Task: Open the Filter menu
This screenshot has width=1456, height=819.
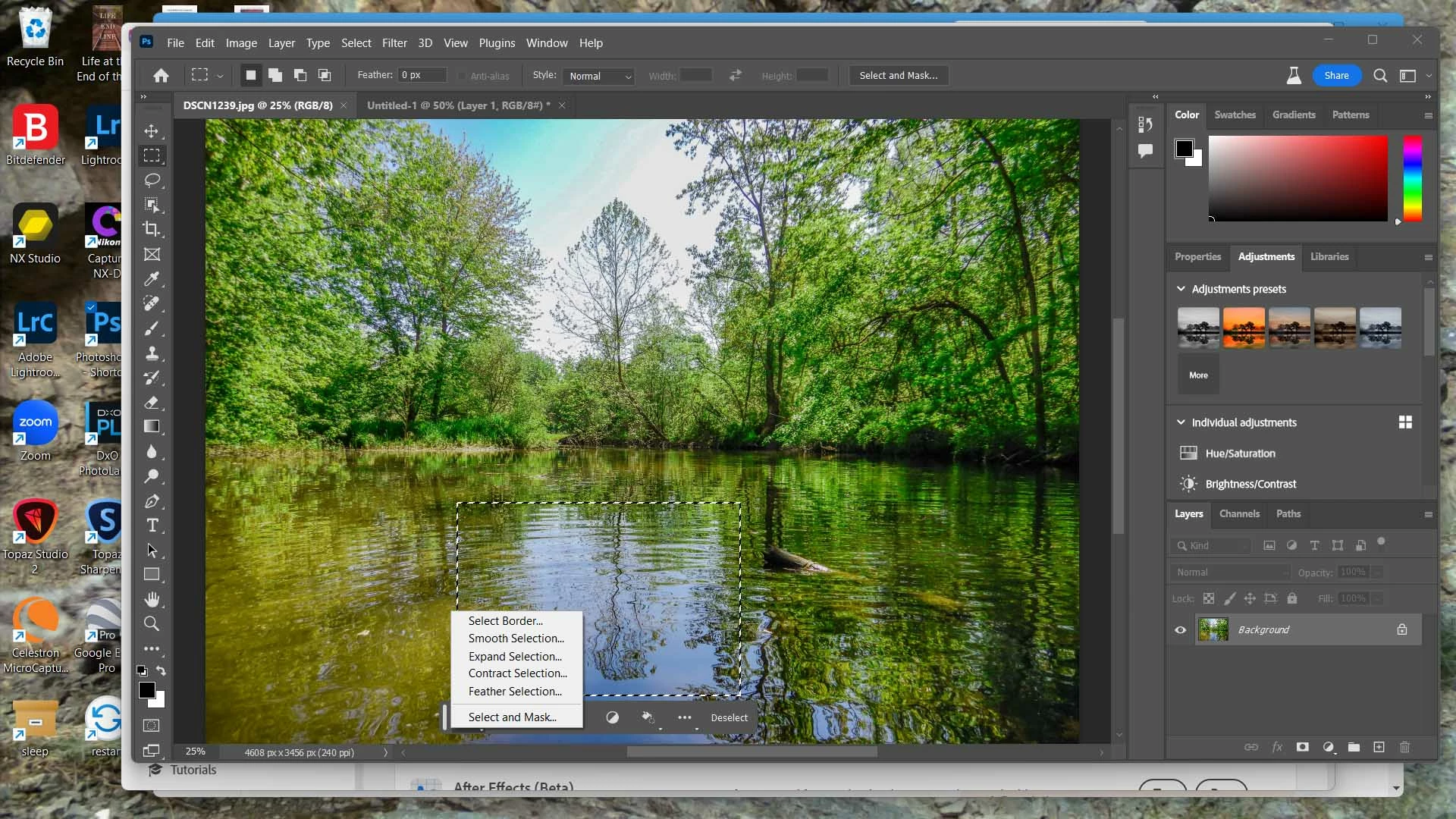Action: pos(394,43)
